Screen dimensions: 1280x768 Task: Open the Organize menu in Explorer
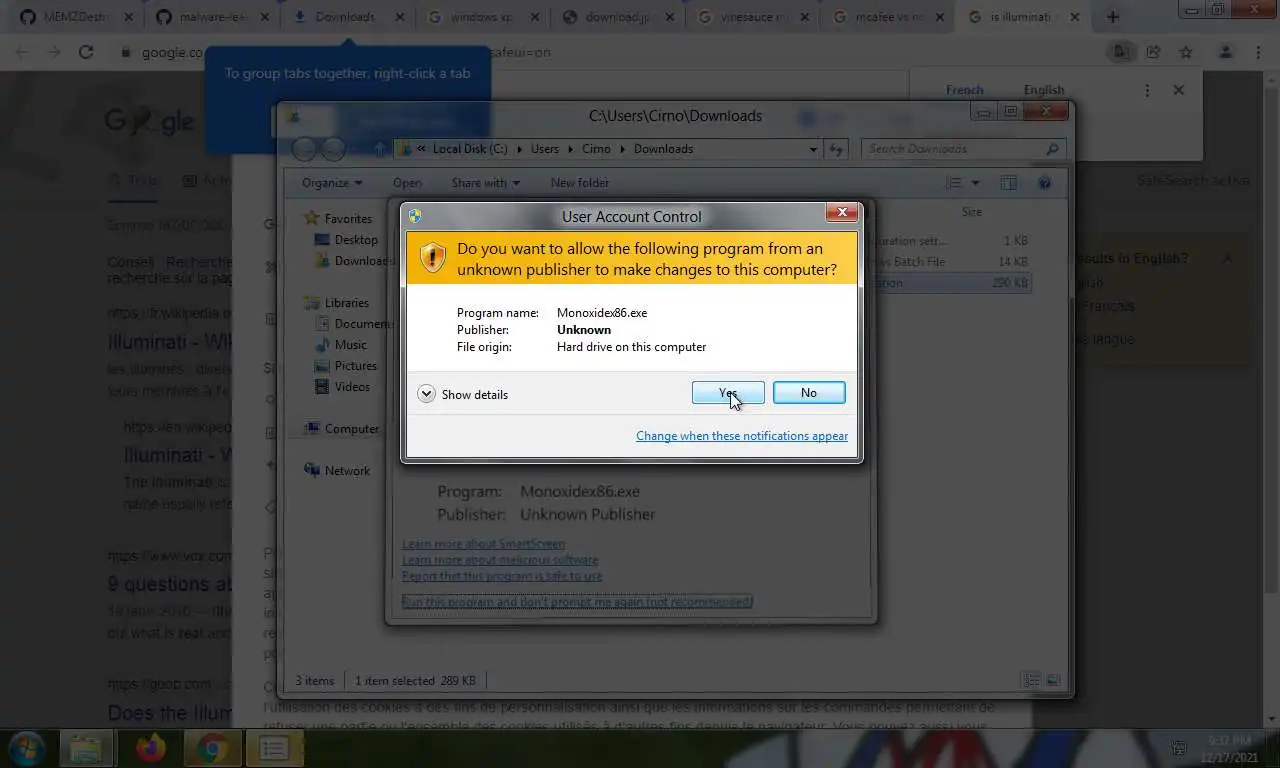click(x=332, y=183)
